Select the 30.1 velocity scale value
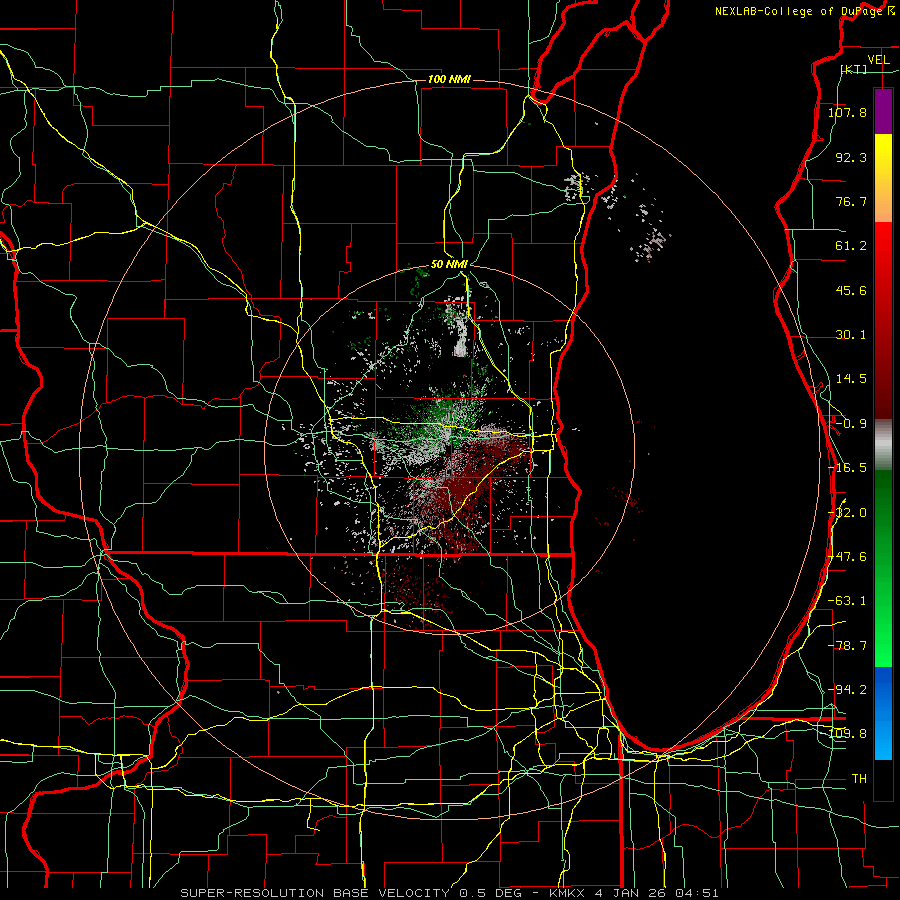The height and width of the screenshot is (900, 900). [x=851, y=335]
